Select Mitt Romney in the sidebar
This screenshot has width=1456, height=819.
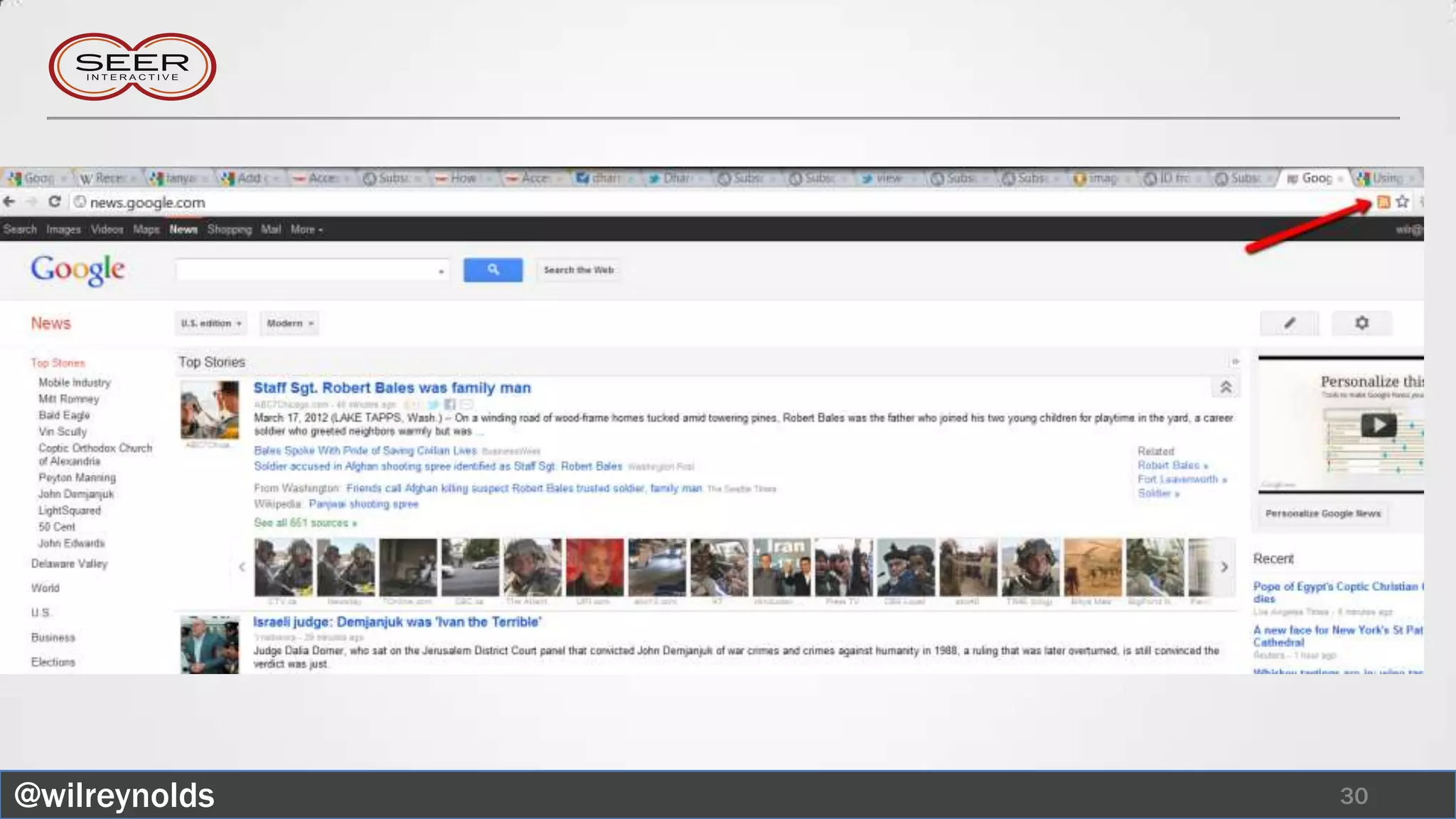69,399
